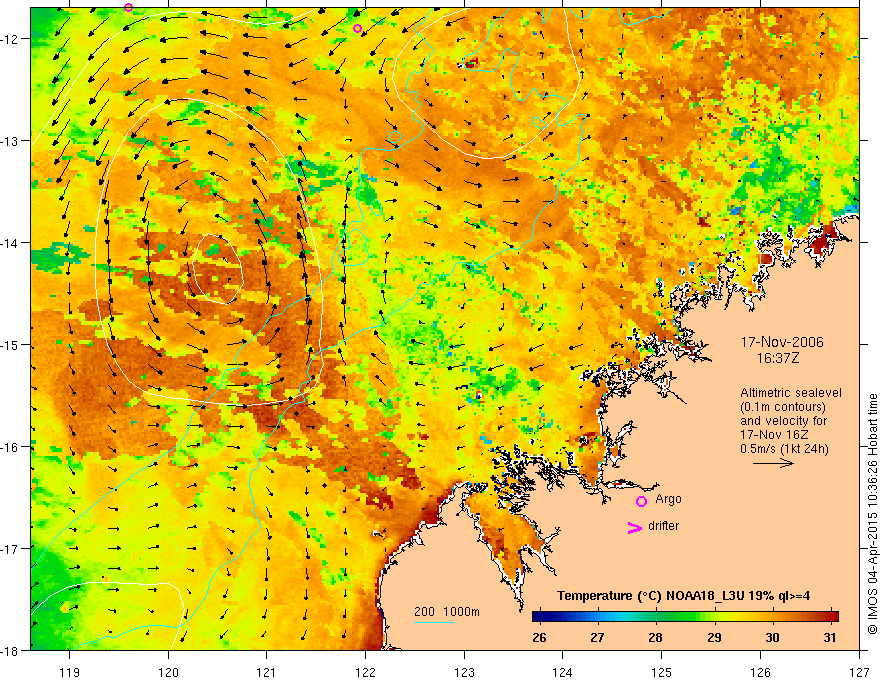Image resolution: width=880 pixels, height=680 pixels.
Task: Click the latitude axis label '-12'
Action: [x=11, y=39]
